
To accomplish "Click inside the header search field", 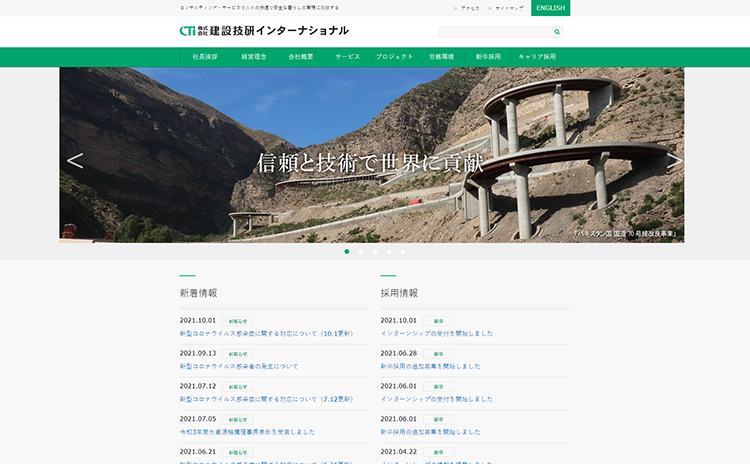I will click(x=495, y=32).
